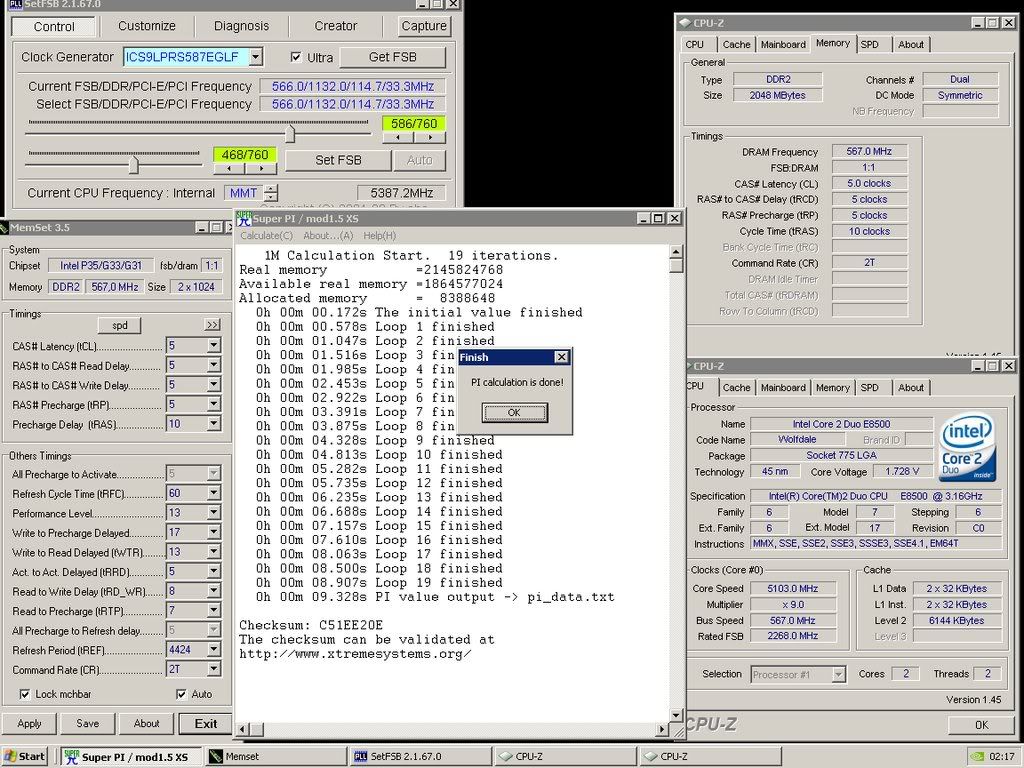Screen dimensions: 1024x768
Task: Click the system tray NVIDIA icon
Action: (x=978, y=756)
